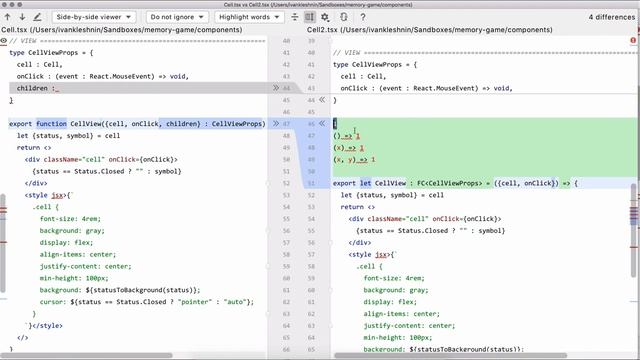Jump to next difference with down arrow
Image resolution: width=640 pixels, height=360 pixels.
(22, 17)
